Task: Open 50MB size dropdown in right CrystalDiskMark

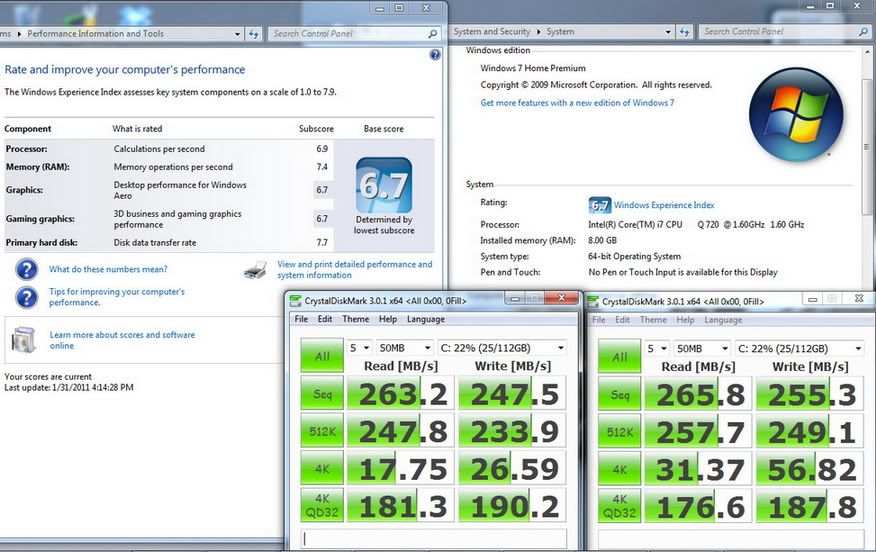Action: [701, 349]
